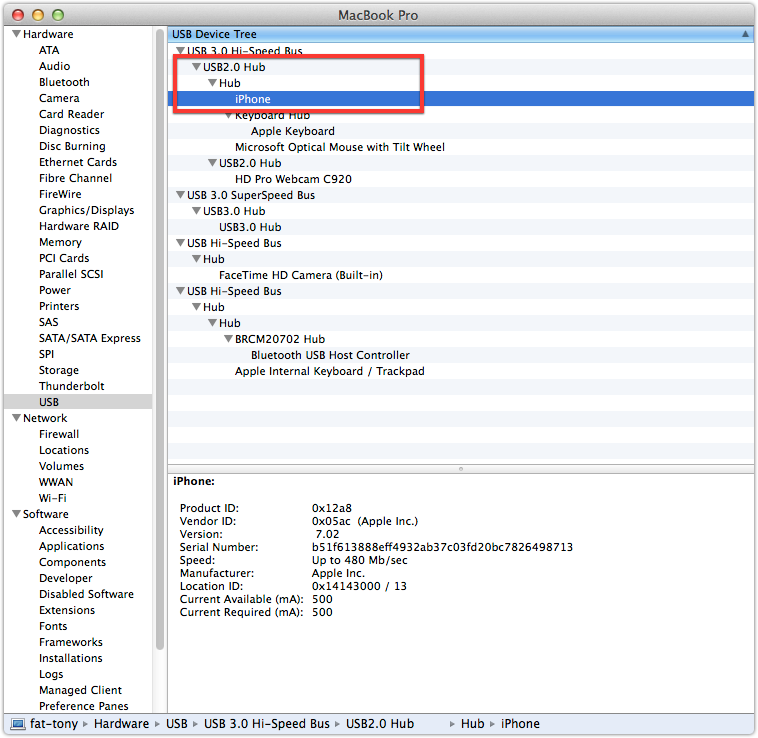The height and width of the screenshot is (738, 758).
Task: Open Bluetooth hardware info
Action: click(64, 82)
